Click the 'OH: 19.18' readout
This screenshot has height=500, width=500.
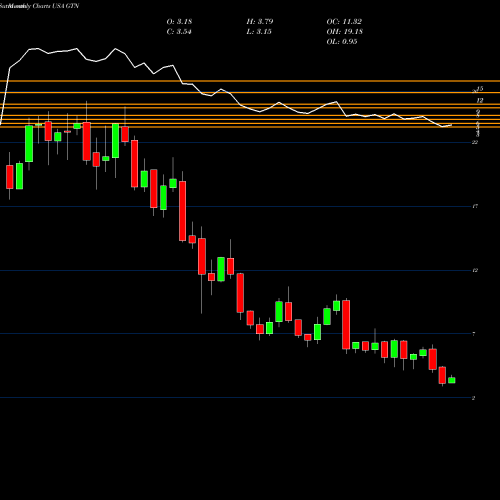[345, 32]
